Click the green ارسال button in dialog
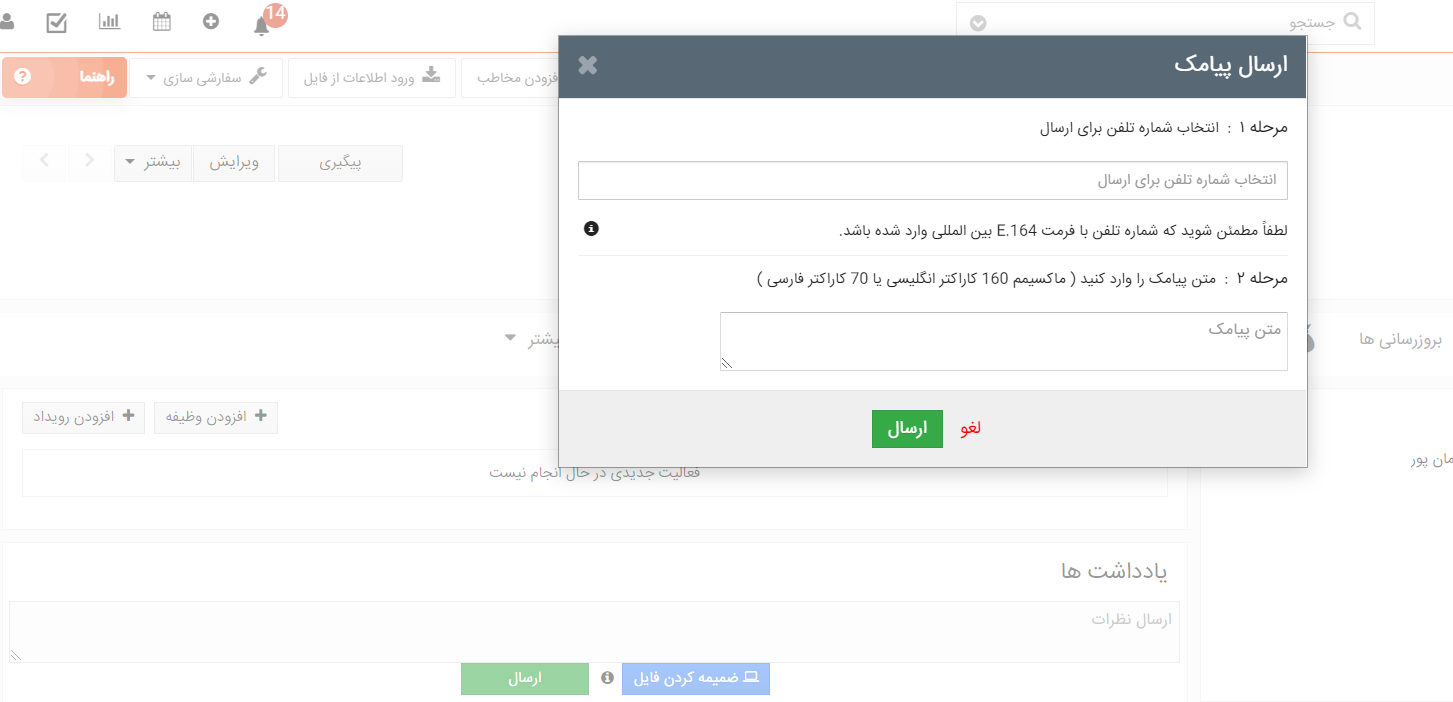The height and width of the screenshot is (702, 1453). coord(907,428)
